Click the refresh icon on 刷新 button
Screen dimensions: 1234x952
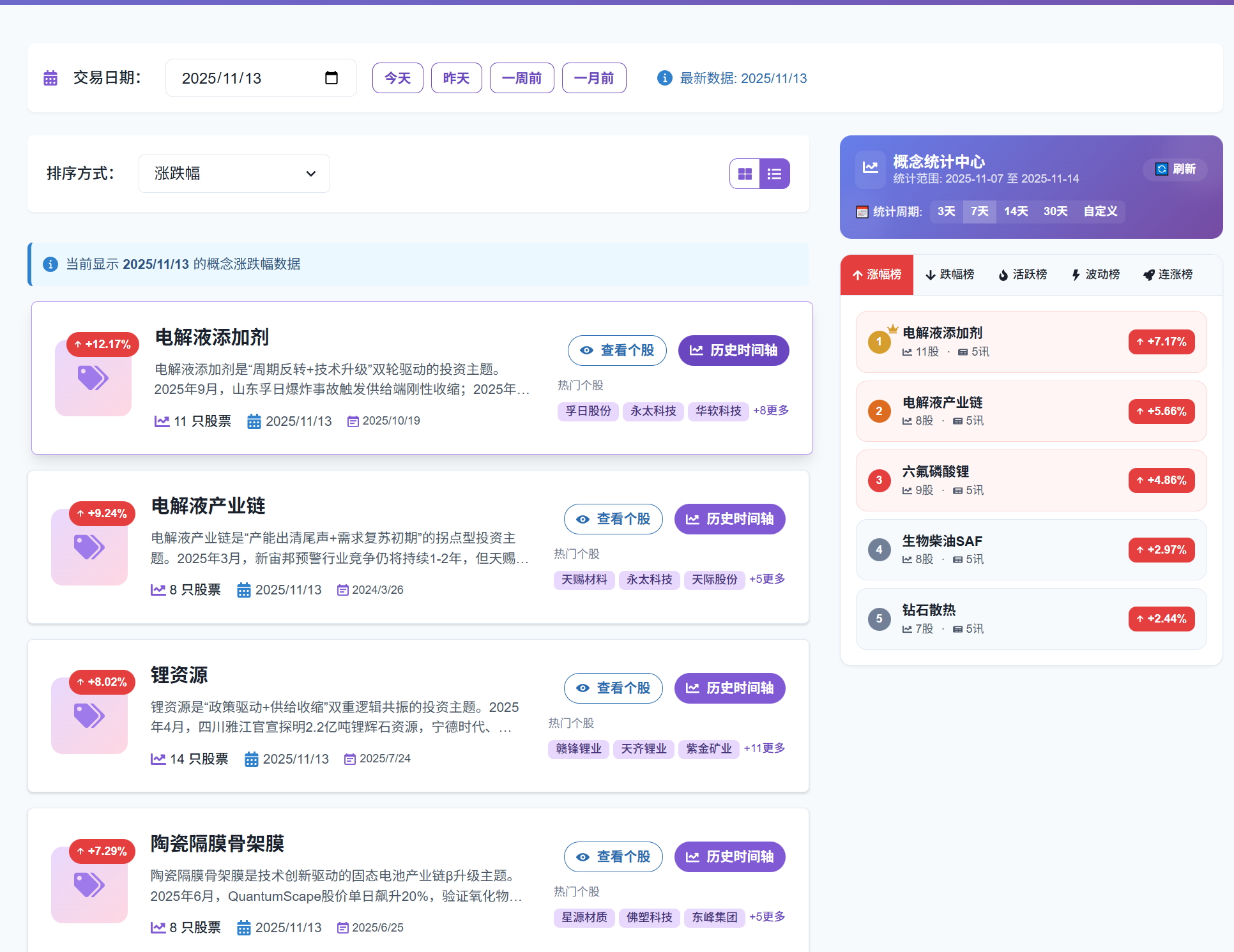coord(1161,169)
